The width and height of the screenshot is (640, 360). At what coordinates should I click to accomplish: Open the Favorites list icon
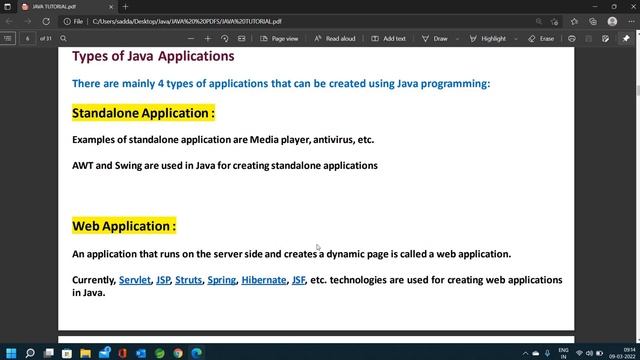tap(574, 21)
